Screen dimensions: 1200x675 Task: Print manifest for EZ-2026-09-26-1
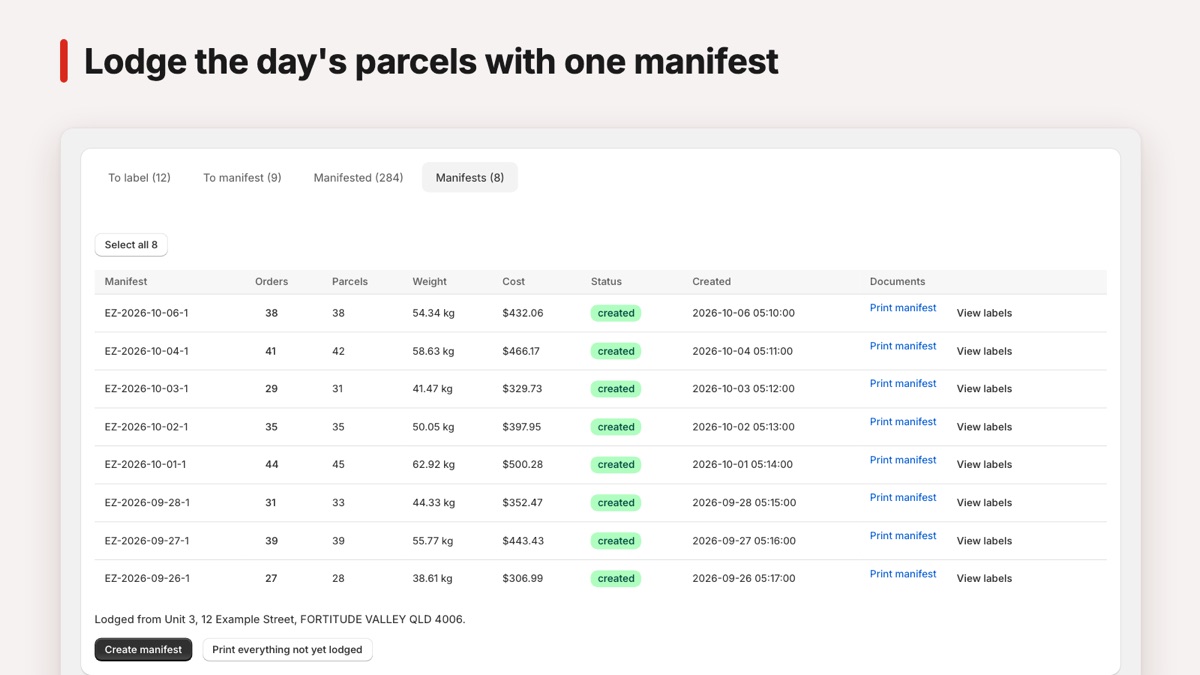(903, 574)
